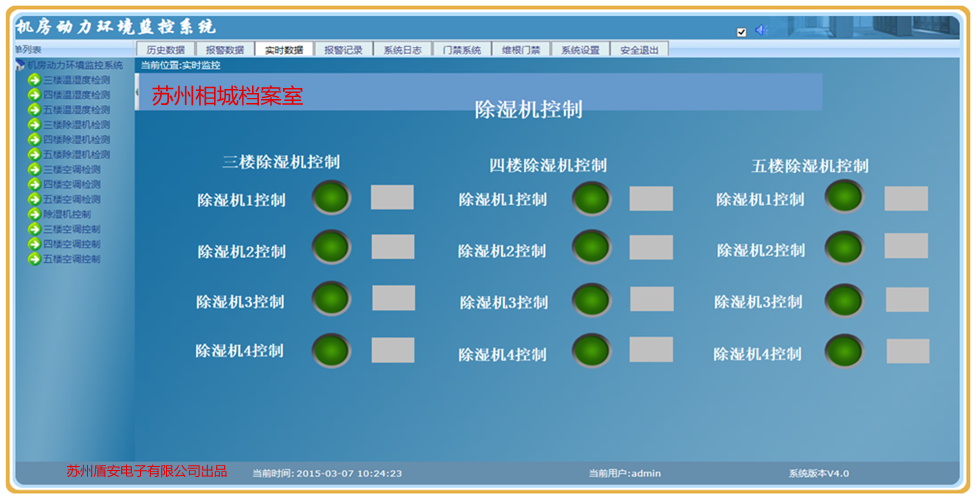978x500 pixels.
Task: Open the 系统日志 tab
Action: click(402, 50)
